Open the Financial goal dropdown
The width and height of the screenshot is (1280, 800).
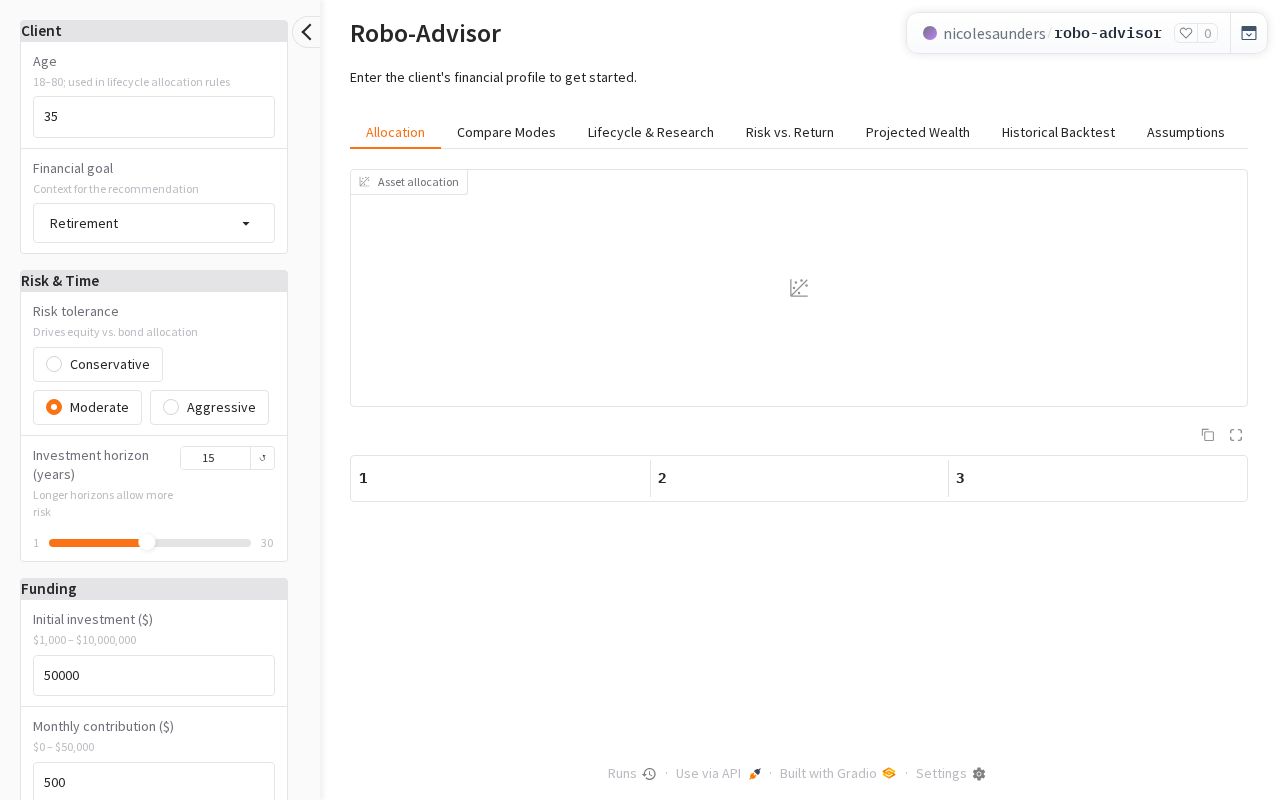coord(154,223)
